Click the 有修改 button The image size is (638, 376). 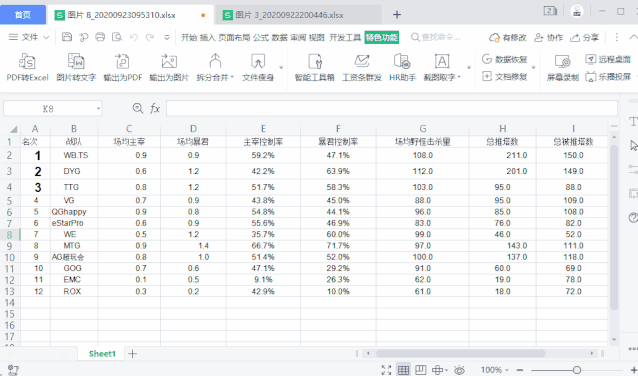pyautogui.click(x=507, y=37)
